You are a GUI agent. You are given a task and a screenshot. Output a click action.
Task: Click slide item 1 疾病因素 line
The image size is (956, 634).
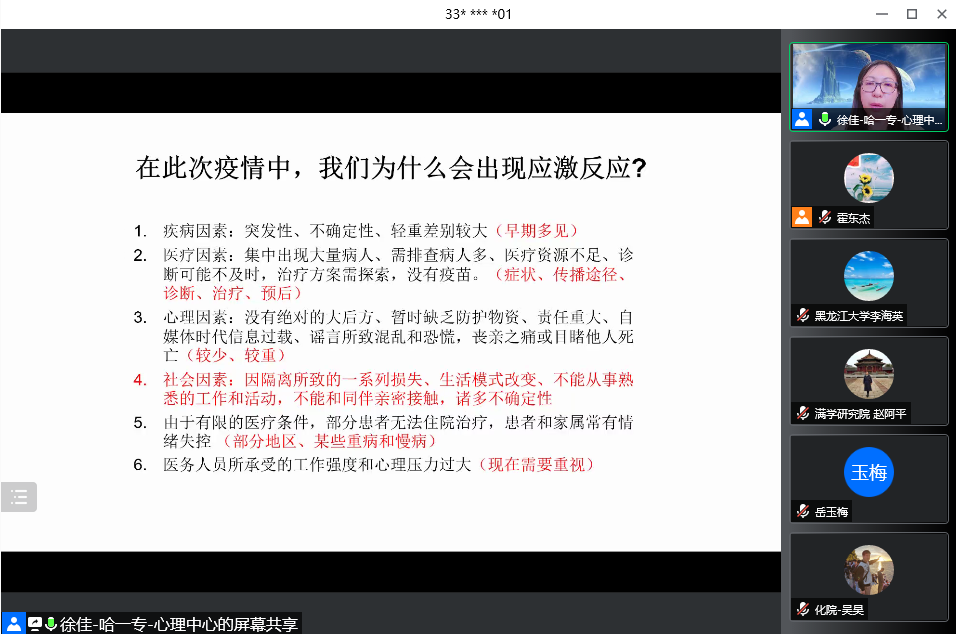355,231
